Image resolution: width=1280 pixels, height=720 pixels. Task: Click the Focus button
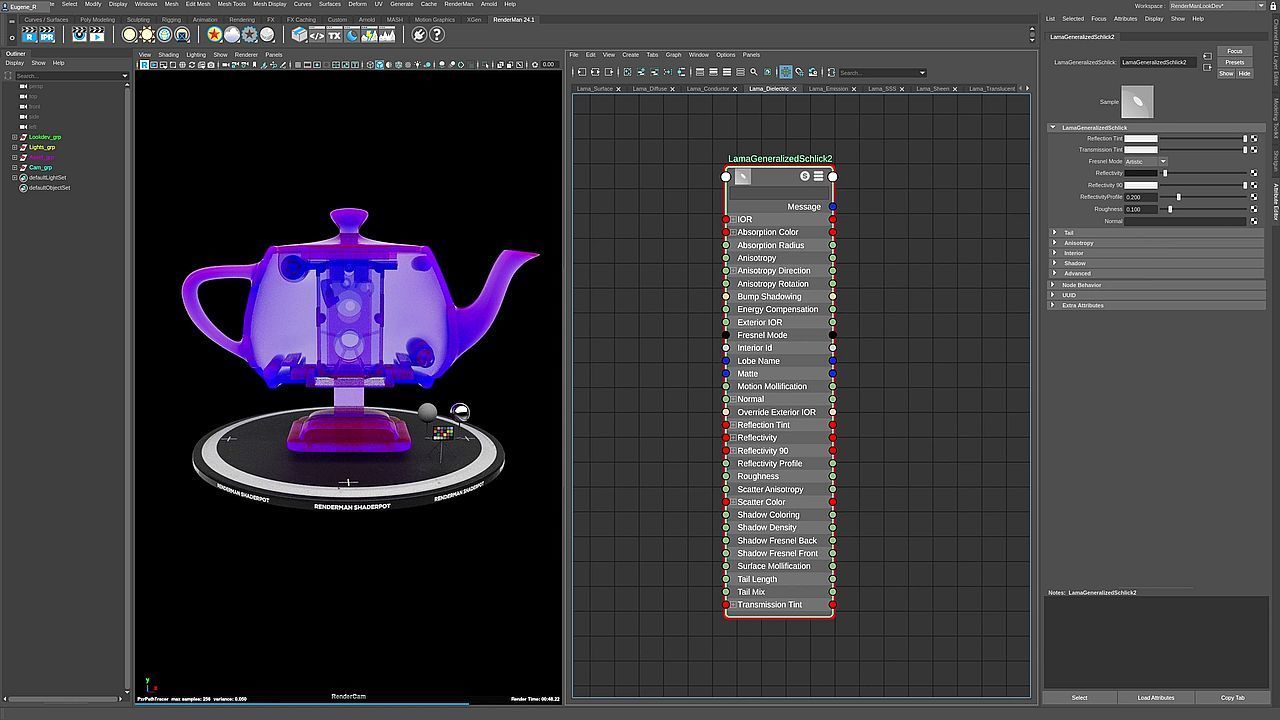tap(1235, 51)
